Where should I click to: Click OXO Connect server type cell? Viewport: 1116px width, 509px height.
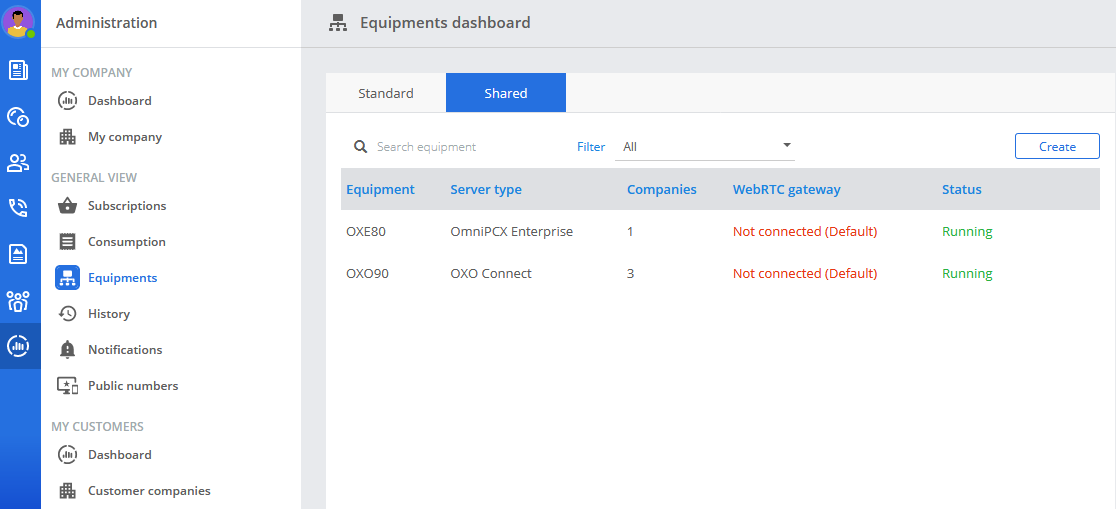[x=491, y=273]
